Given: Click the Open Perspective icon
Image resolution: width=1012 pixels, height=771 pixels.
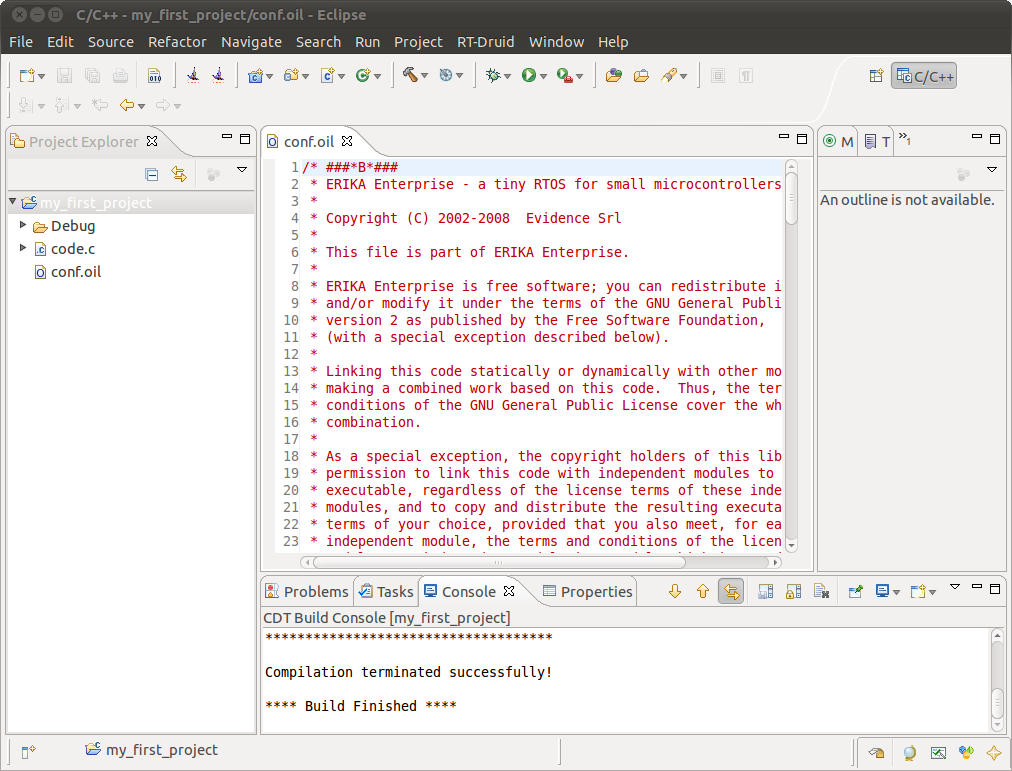Looking at the screenshot, I should pos(876,75).
